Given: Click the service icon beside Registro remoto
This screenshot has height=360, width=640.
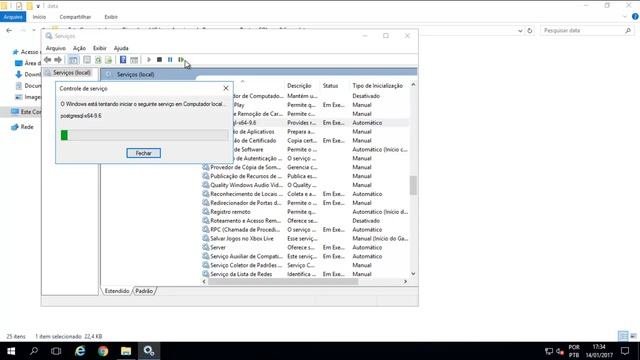Looking at the screenshot, I should [x=206, y=212].
